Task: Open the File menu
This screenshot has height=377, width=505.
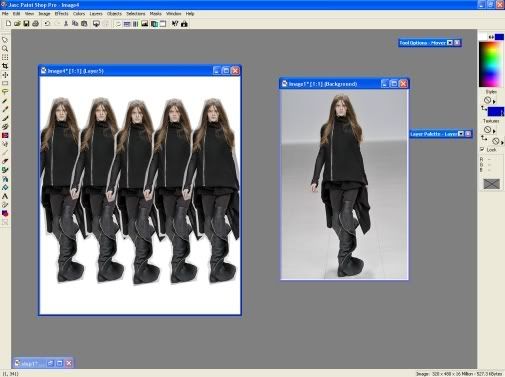Action: click(5, 14)
